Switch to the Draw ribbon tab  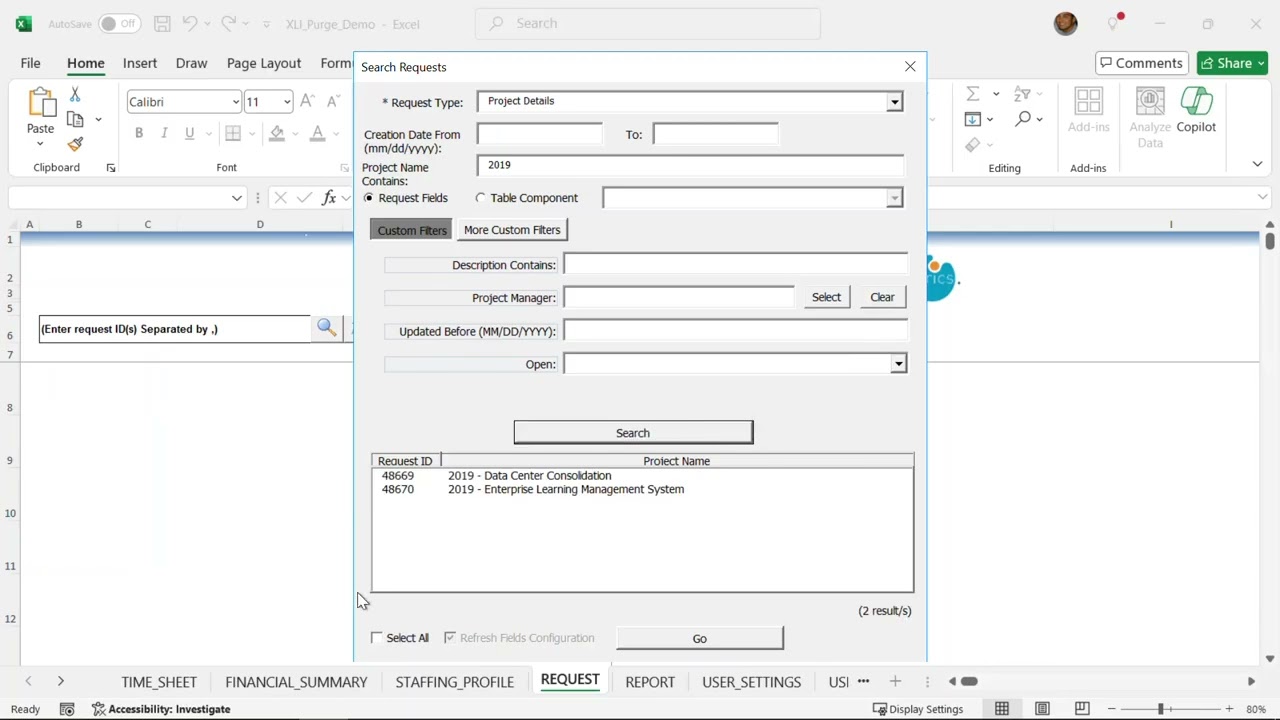(x=191, y=63)
